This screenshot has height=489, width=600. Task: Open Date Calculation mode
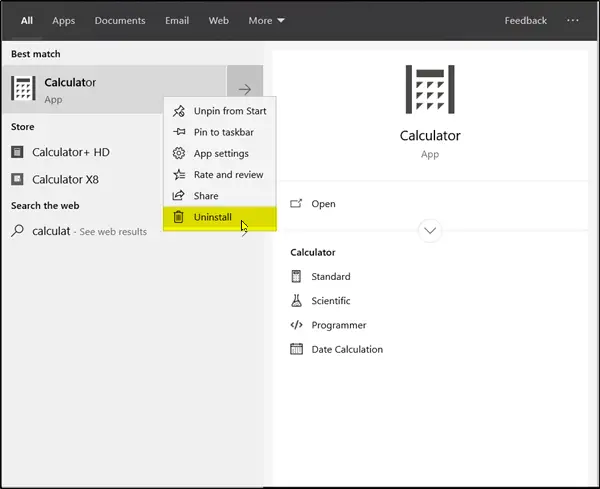click(x=346, y=350)
